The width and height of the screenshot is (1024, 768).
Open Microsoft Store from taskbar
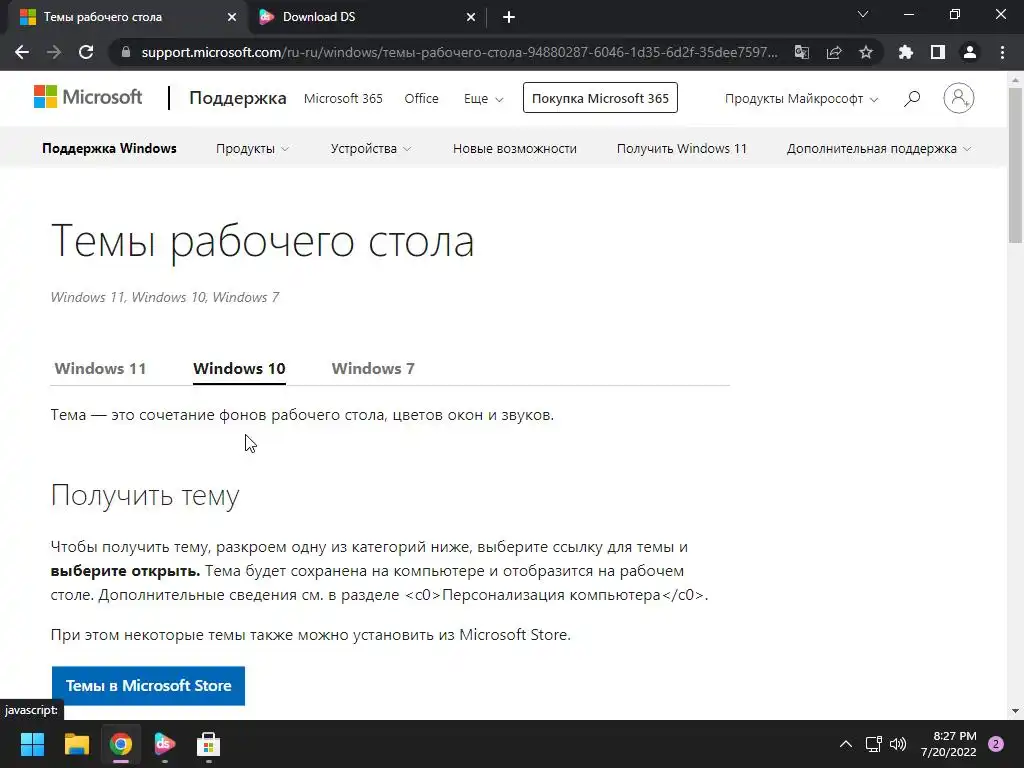tap(208, 744)
